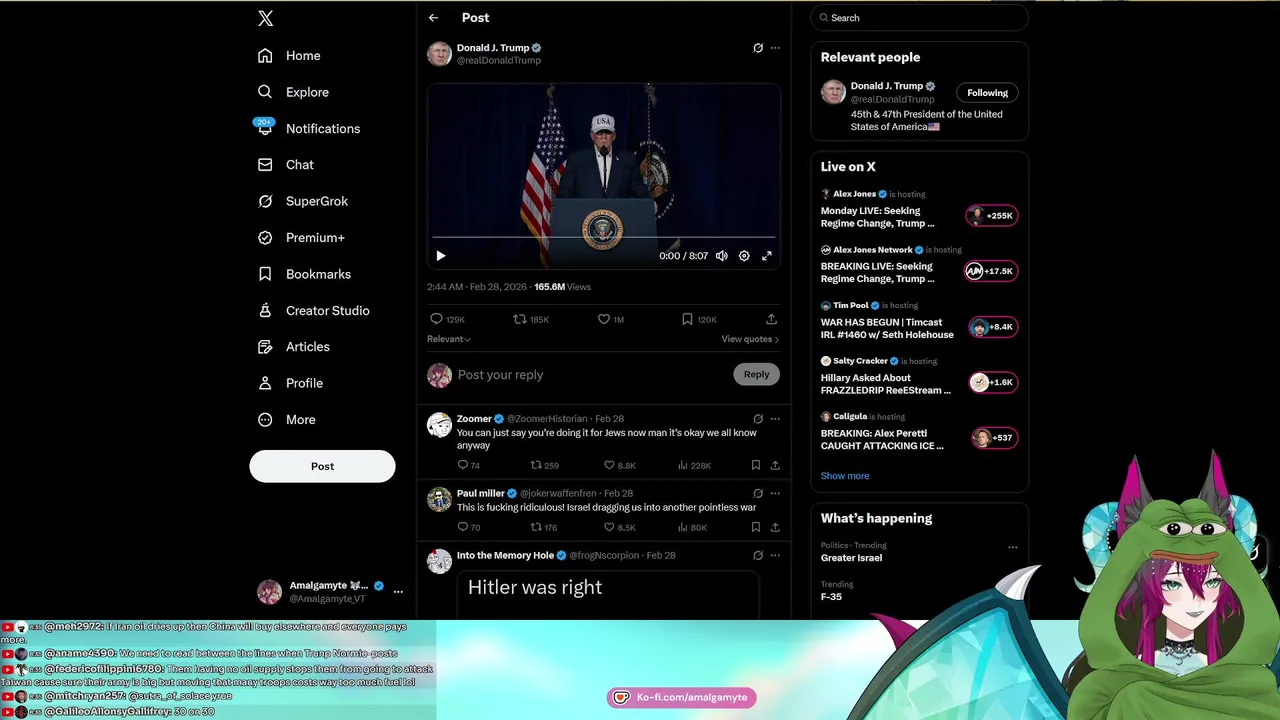Click the Bookmarks sidebar icon

(265, 274)
